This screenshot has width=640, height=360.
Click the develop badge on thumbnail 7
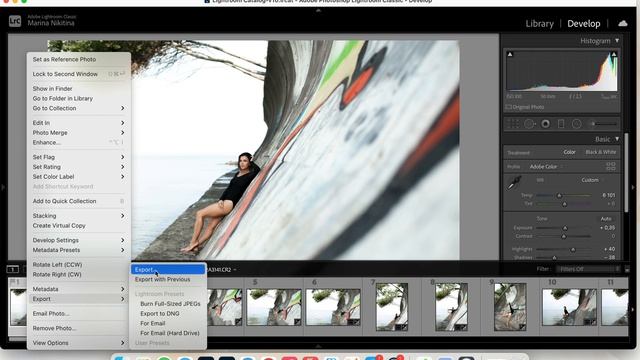point(404,327)
